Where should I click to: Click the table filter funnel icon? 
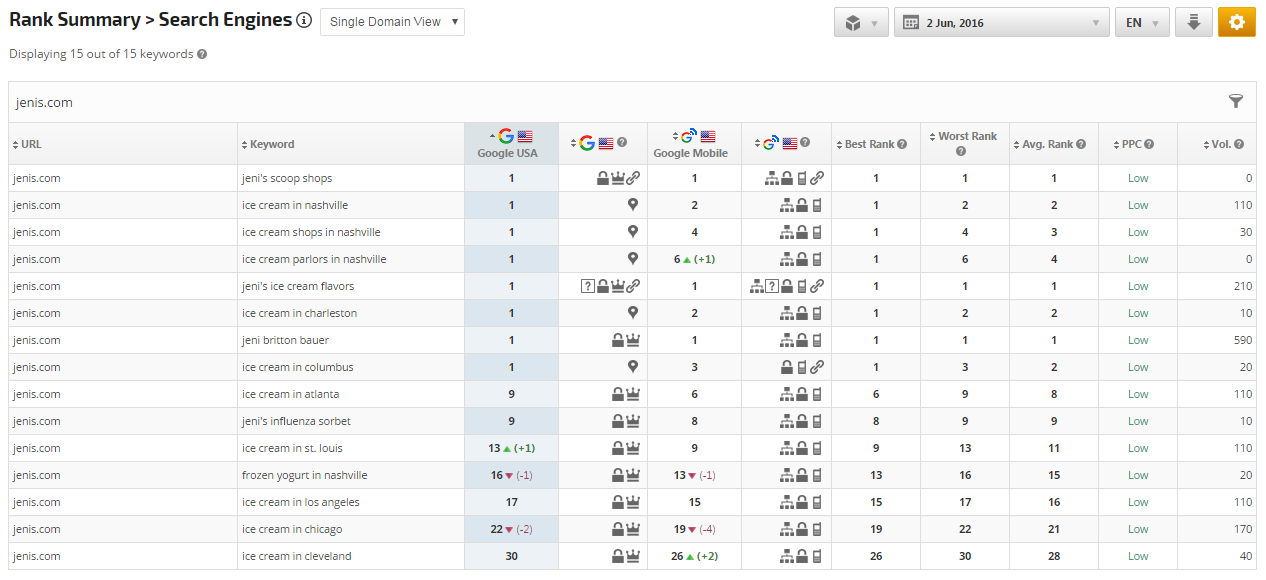point(1236,101)
